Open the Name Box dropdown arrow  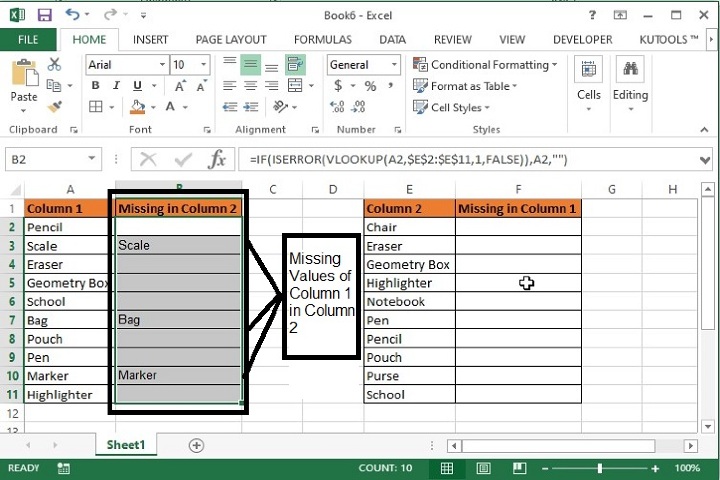[x=92, y=159]
